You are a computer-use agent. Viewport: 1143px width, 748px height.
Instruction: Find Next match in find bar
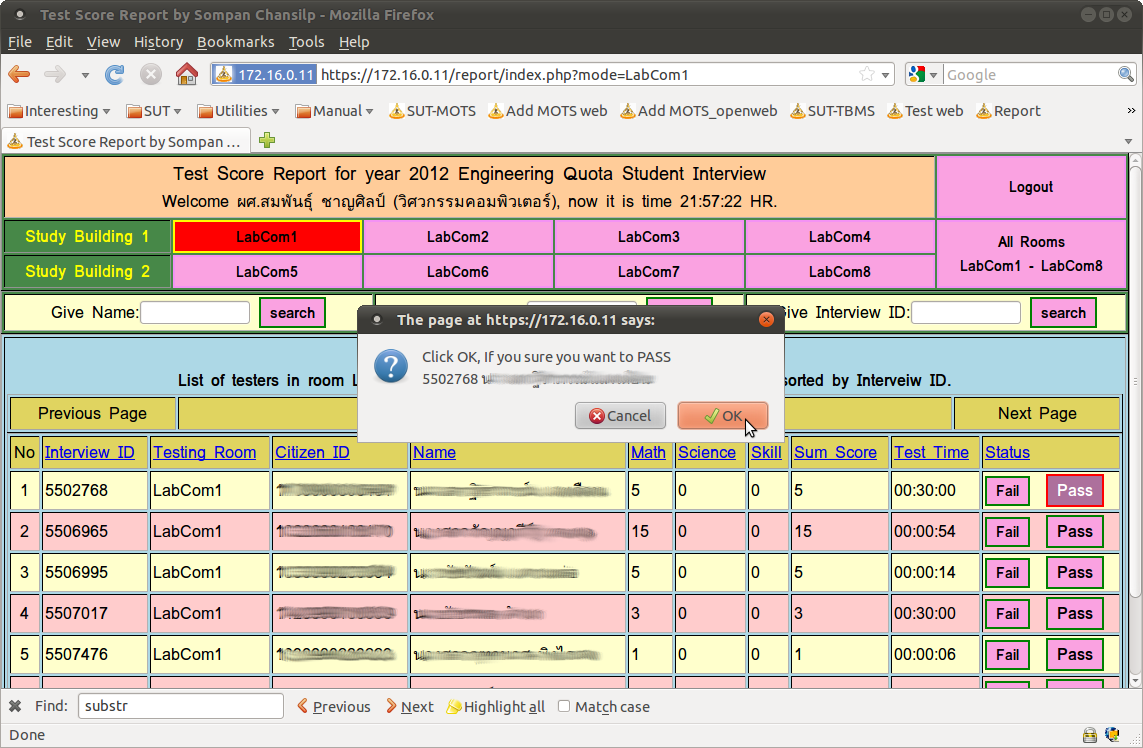coord(410,706)
